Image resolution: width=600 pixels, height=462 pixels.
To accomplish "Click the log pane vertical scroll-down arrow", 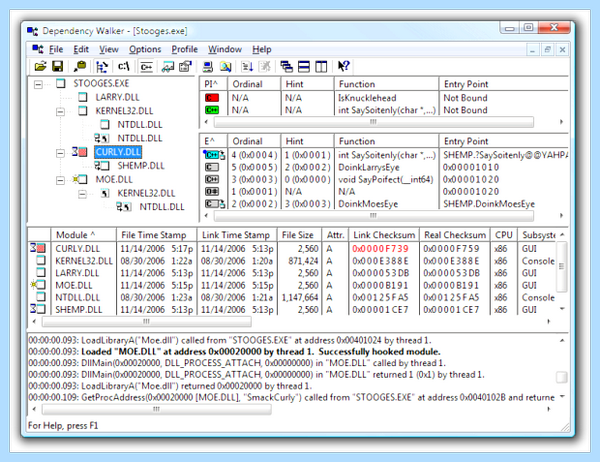I will pyautogui.click(x=562, y=397).
